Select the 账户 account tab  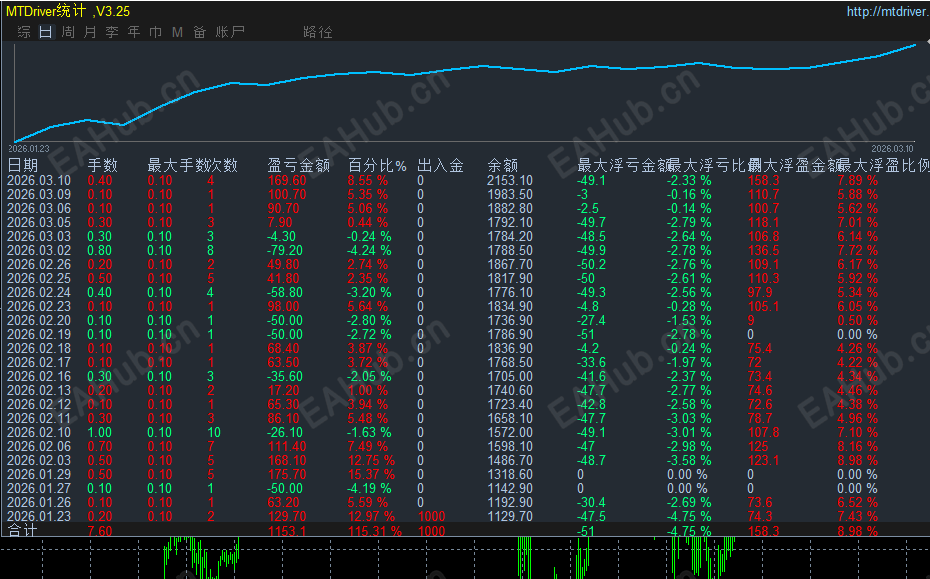point(230,32)
